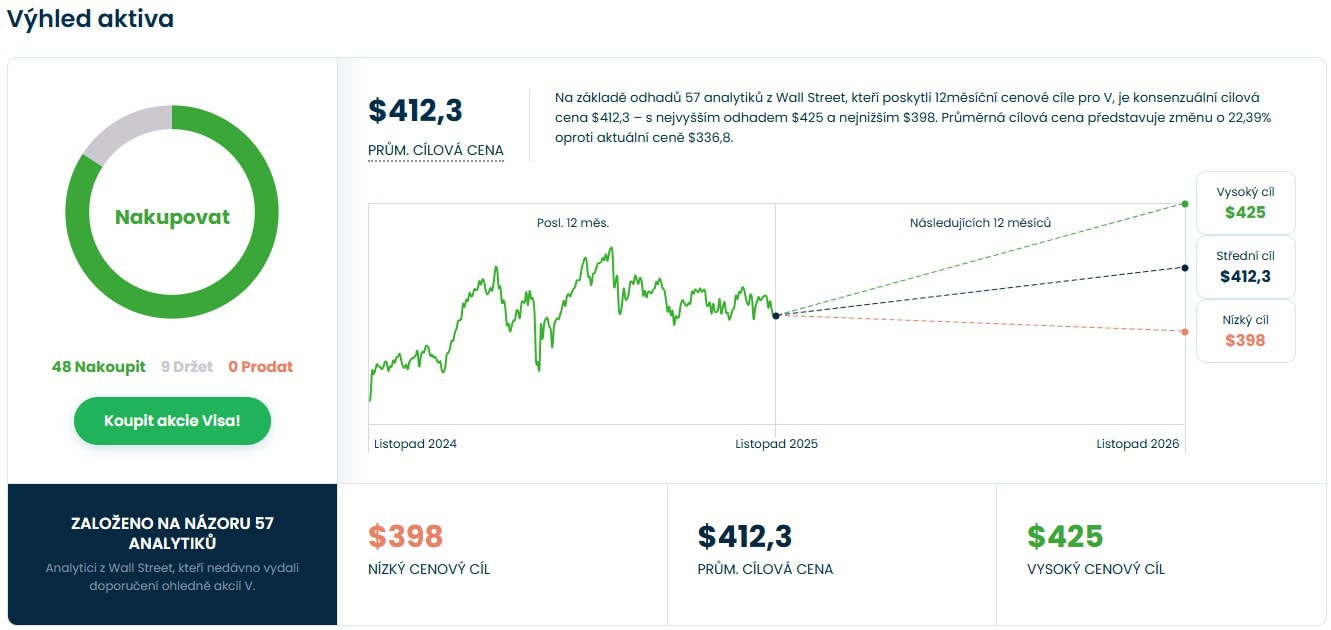This screenshot has height=630, width=1331.
Task: Select the dark medium target endpoint dot
Action: coord(1185,268)
